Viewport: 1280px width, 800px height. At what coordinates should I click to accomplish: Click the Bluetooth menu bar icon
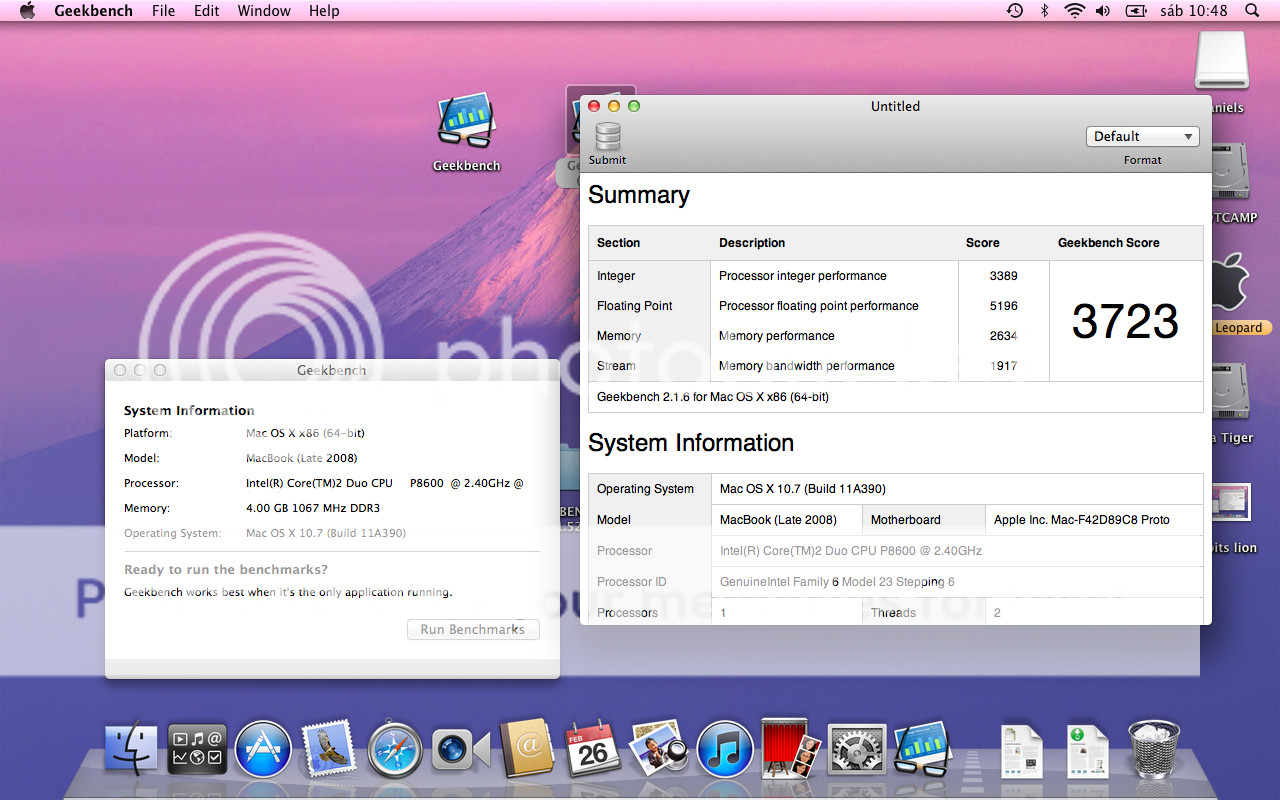tap(1044, 10)
